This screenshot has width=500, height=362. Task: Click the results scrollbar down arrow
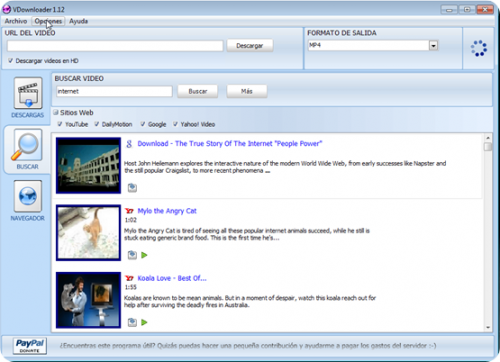click(x=488, y=328)
